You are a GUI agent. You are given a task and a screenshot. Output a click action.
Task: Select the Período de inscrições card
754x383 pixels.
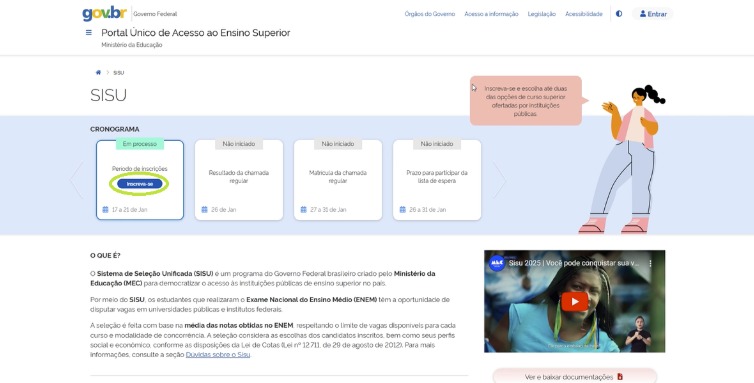(140, 180)
